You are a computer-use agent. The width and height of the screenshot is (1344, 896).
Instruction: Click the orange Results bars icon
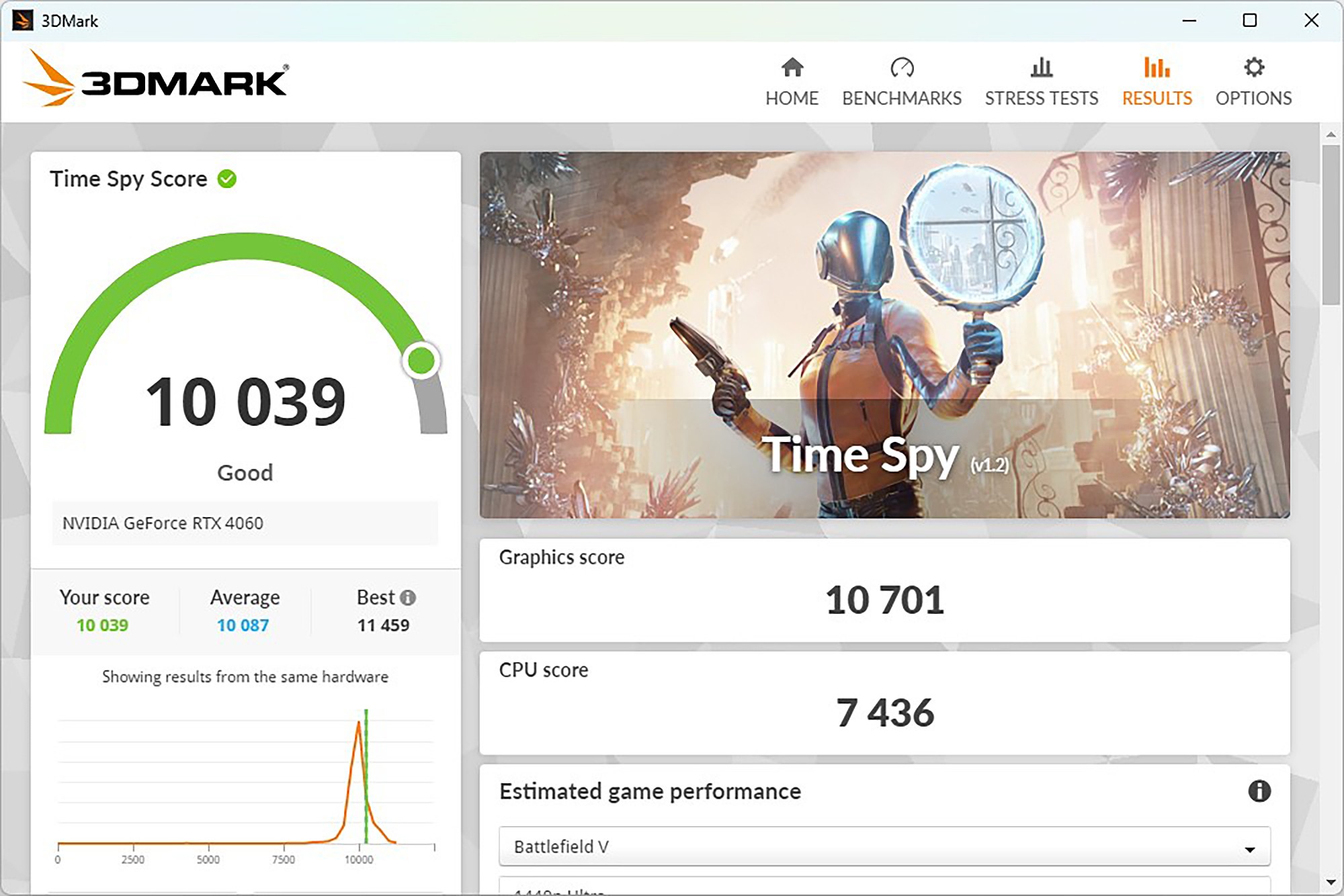click(x=1156, y=67)
